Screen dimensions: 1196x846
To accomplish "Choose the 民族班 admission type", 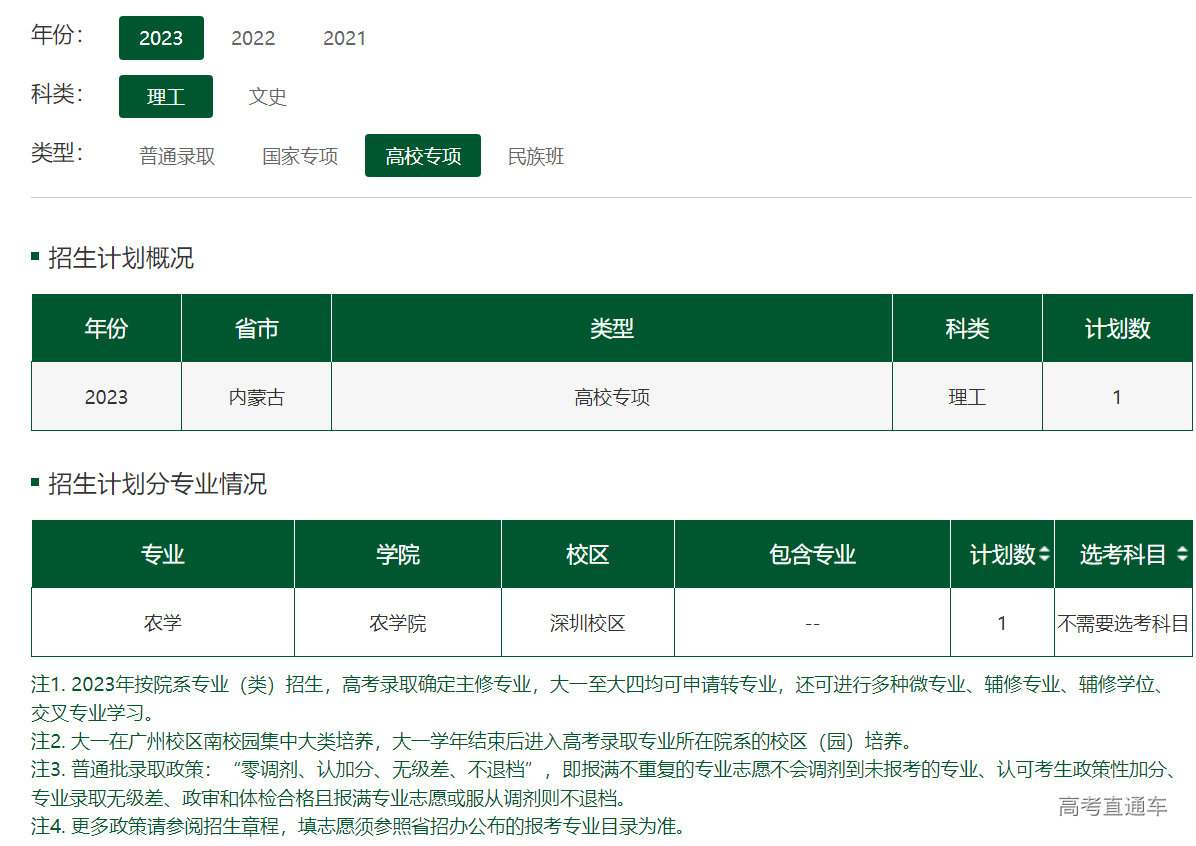I will coord(536,156).
